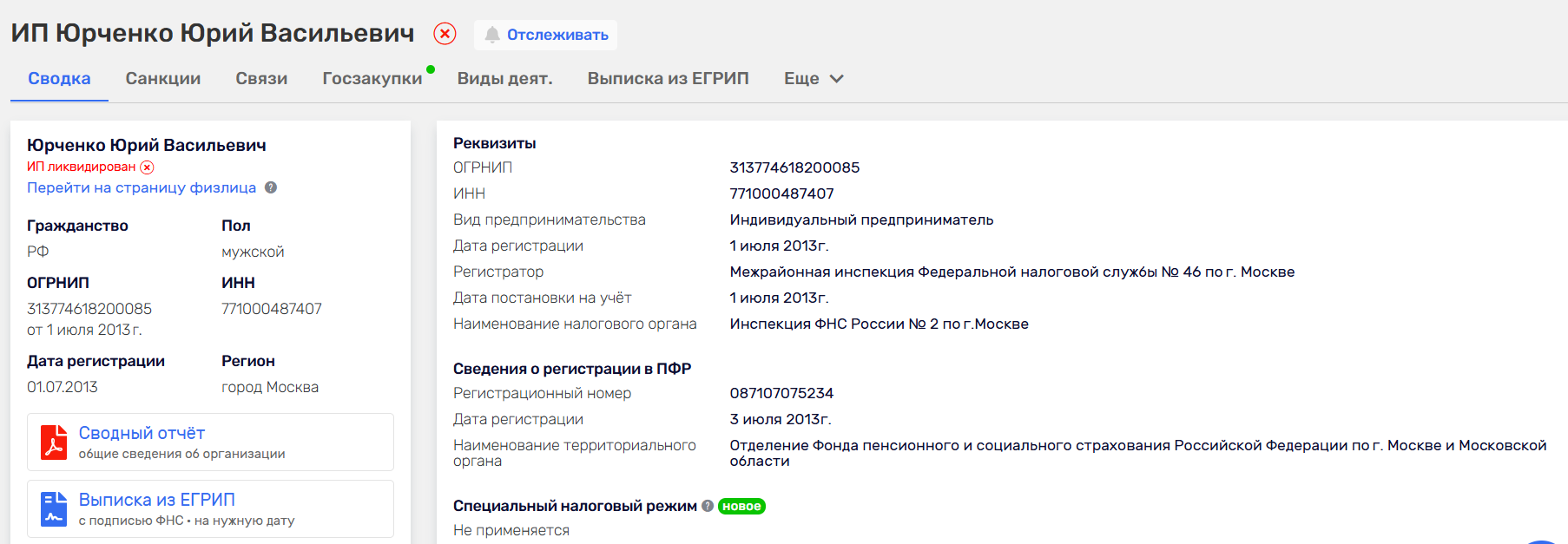Open the help icon next to Специальный налоговый режим
Viewport: 1568px width, 544px height.
tap(708, 506)
